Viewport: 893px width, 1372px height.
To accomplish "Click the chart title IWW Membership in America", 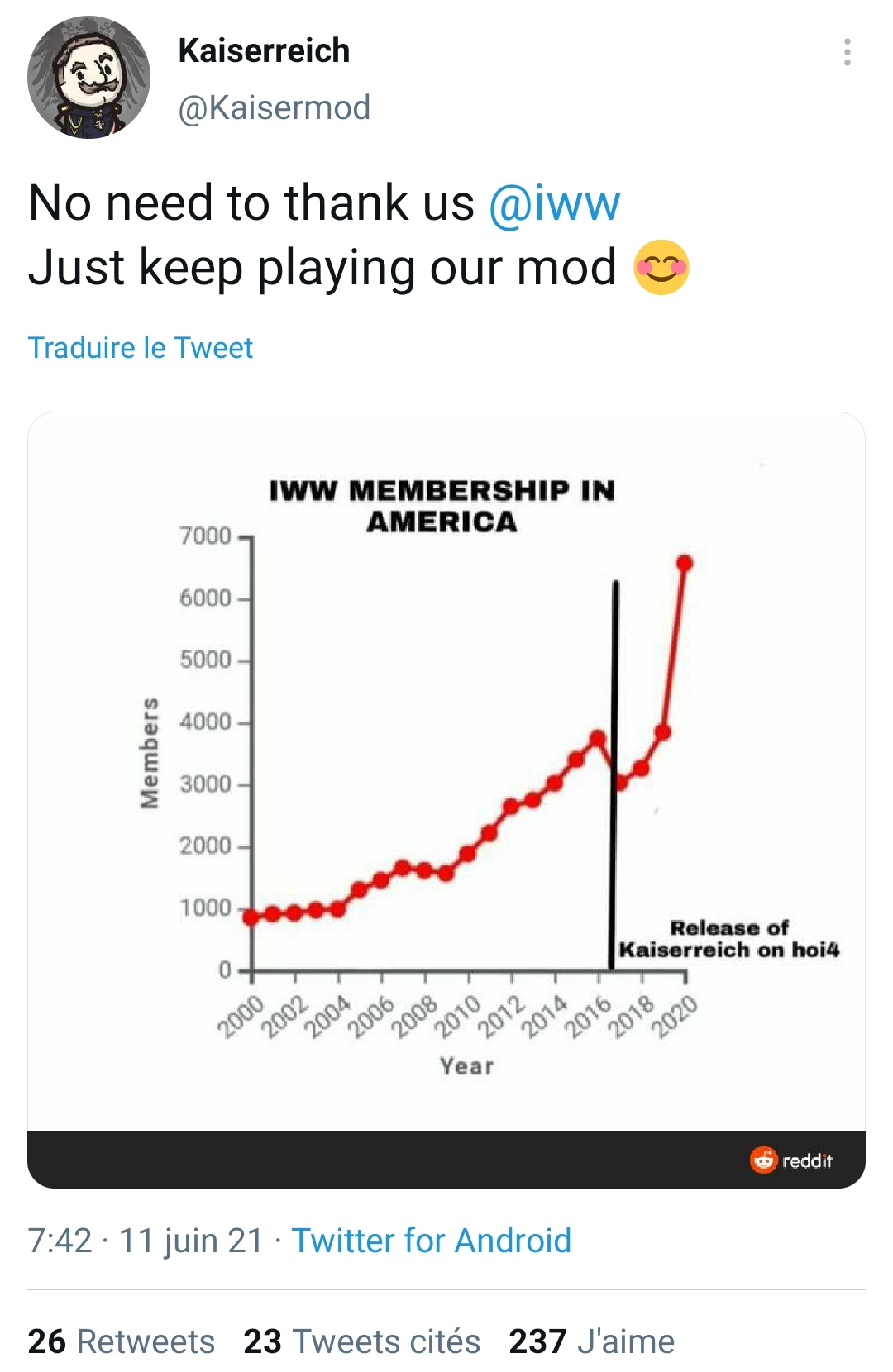I will tap(442, 506).
